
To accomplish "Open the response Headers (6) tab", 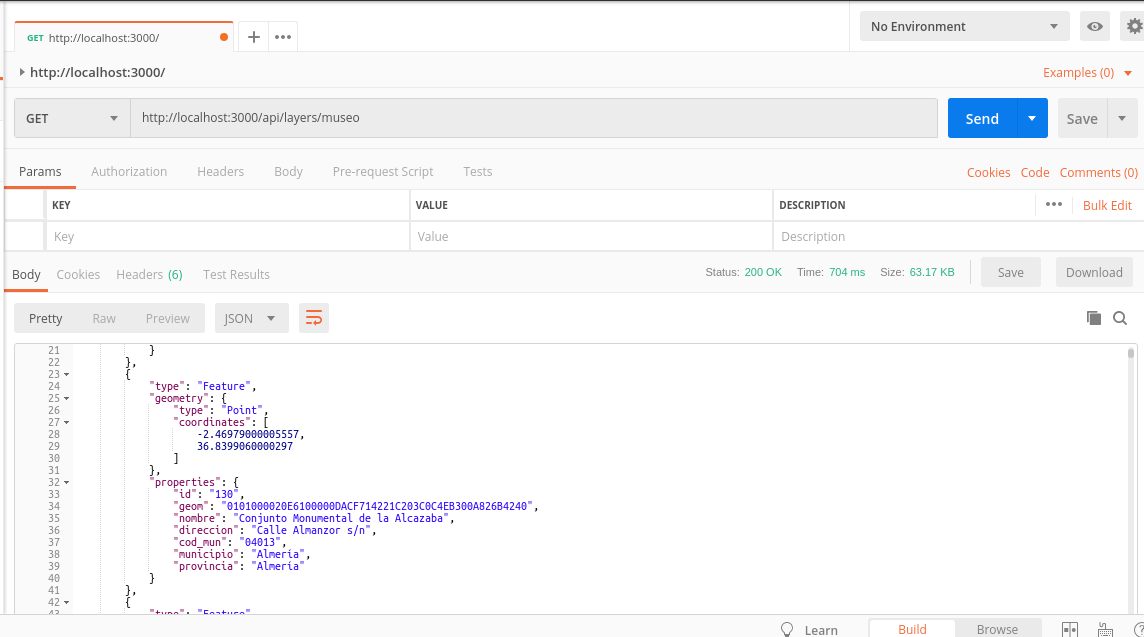I will point(149,274).
